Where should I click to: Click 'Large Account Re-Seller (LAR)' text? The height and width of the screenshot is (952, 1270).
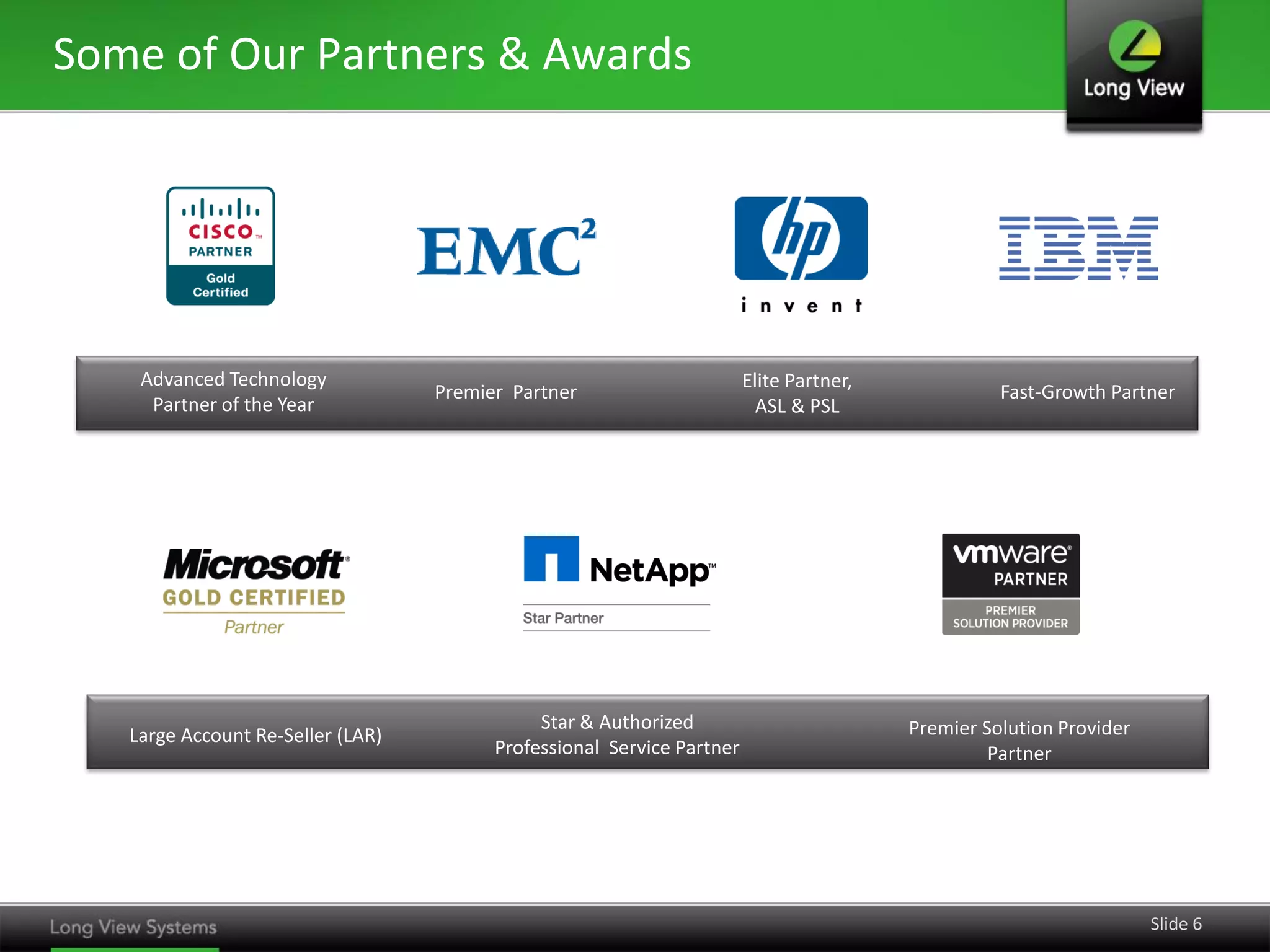[255, 735]
